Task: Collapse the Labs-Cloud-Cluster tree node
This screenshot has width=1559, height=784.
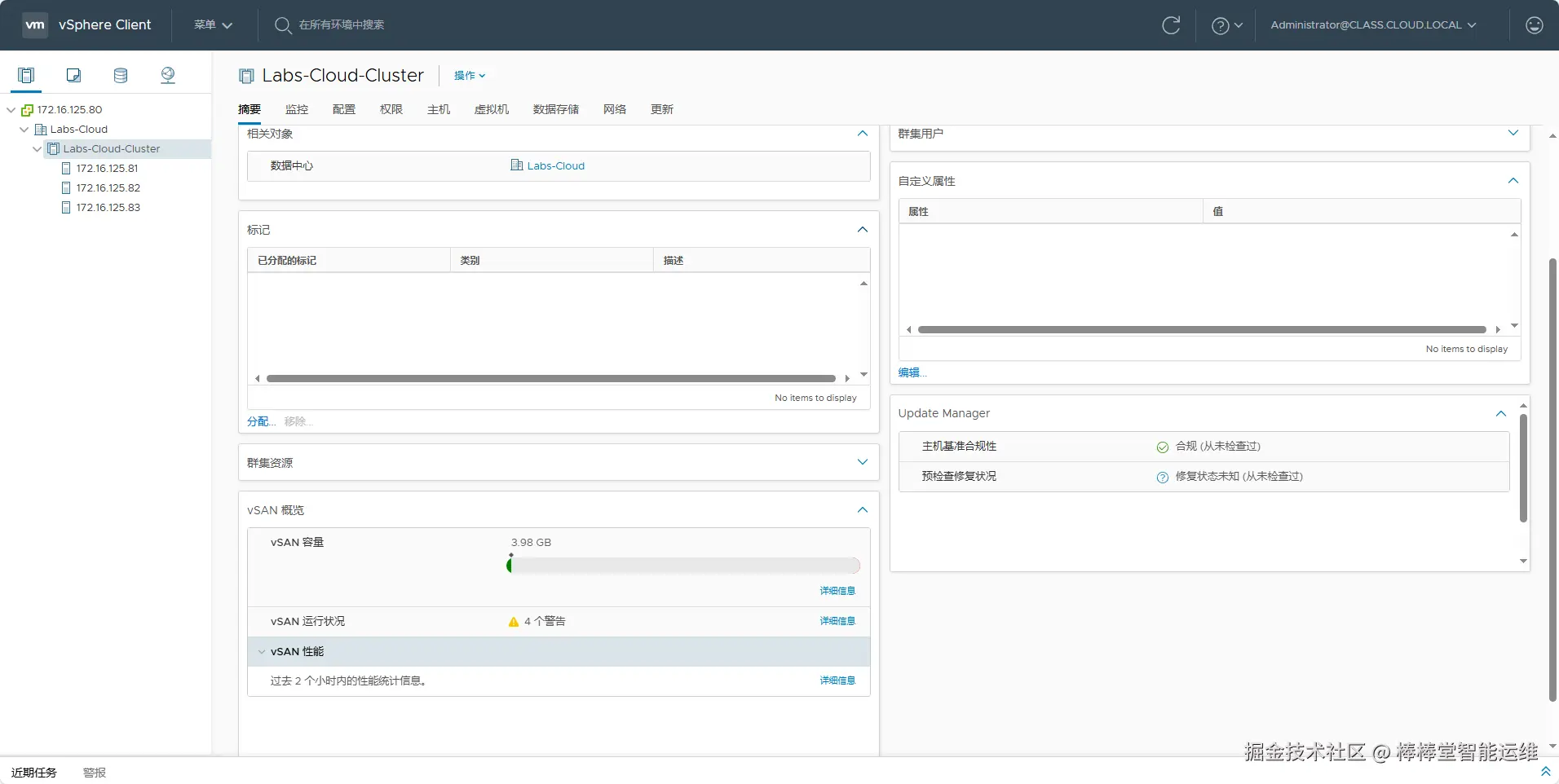Action: [38, 149]
